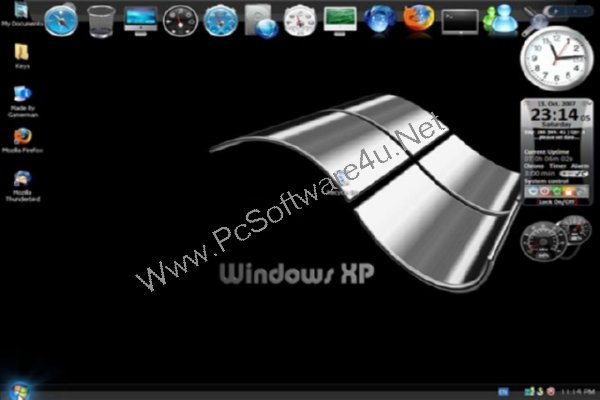The image size is (600, 400).
Task: Click the taskbar clock showing 11:14 PM
Action: (578, 391)
